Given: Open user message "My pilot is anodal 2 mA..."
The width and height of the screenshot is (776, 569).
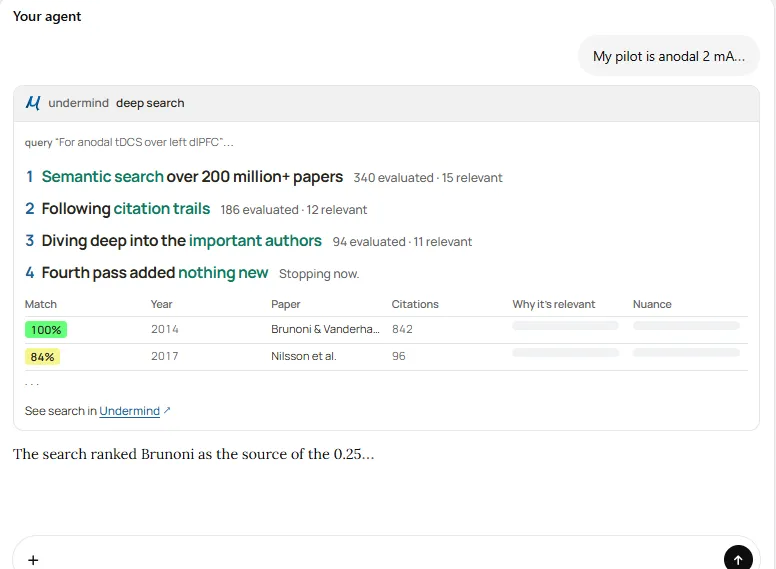Looking at the screenshot, I should 669,56.
